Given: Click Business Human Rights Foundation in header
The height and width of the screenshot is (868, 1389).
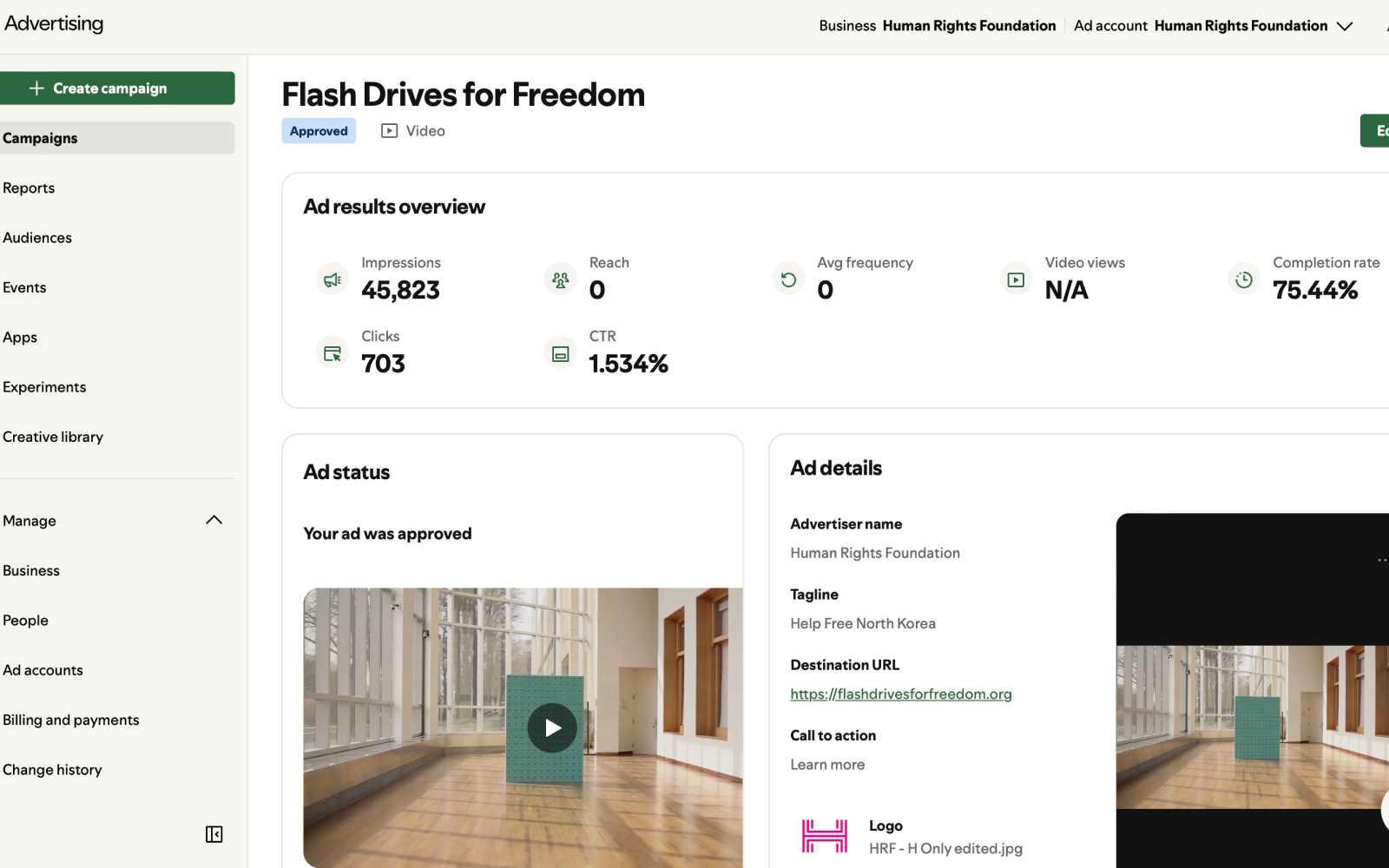Looking at the screenshot, I should click(x=938, y=26).
